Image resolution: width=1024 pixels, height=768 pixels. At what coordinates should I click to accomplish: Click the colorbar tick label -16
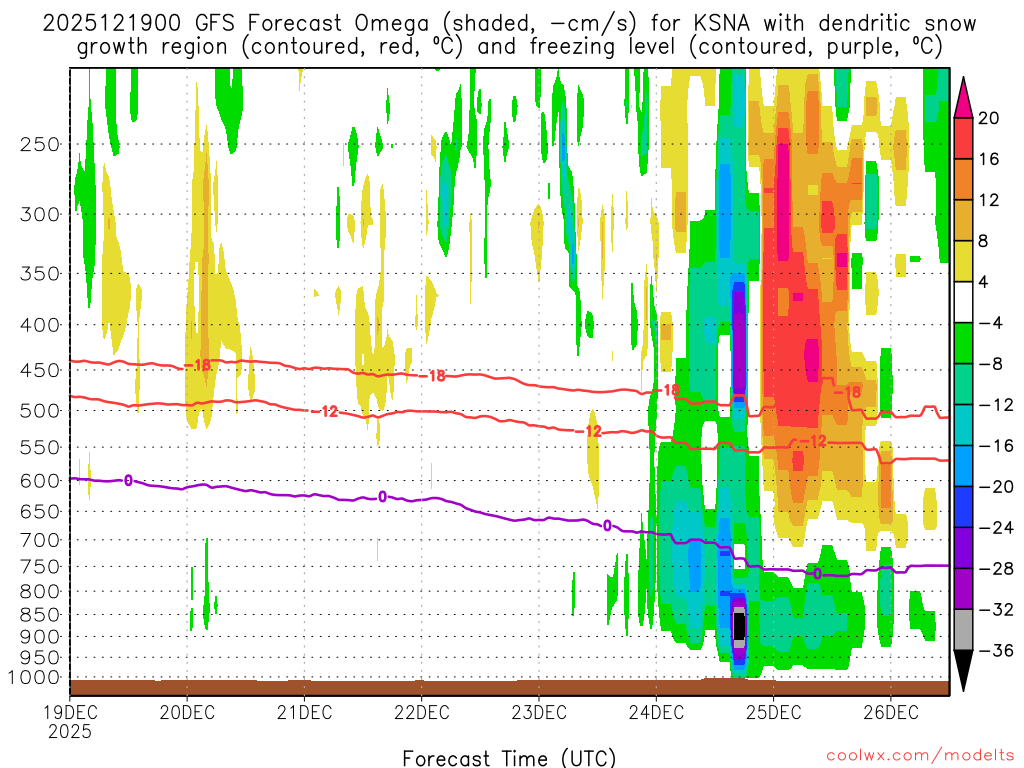point(995,445)
